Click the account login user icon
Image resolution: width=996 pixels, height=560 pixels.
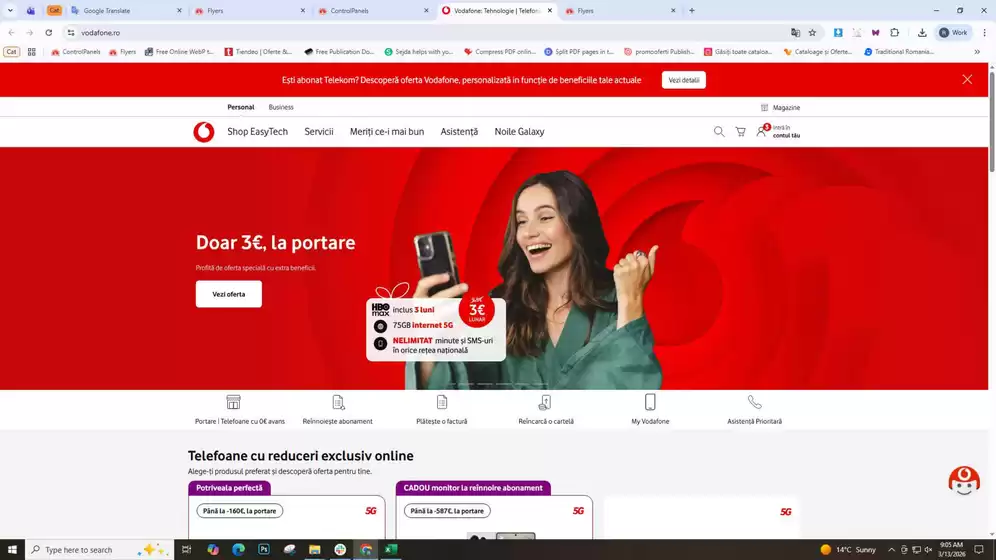click(761, 131)
